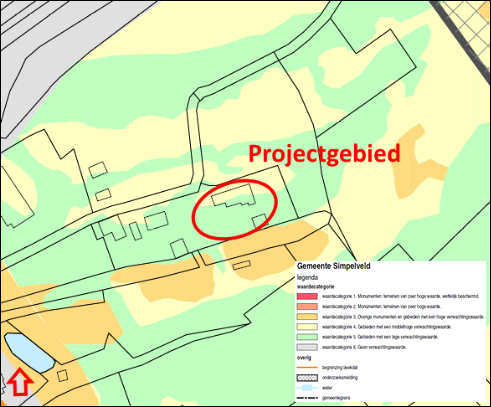Viewport: 491px width, 407px height.
Task: Click the orange waardecategorie 3 legend swatch
Action: click(x=307, y=317)
